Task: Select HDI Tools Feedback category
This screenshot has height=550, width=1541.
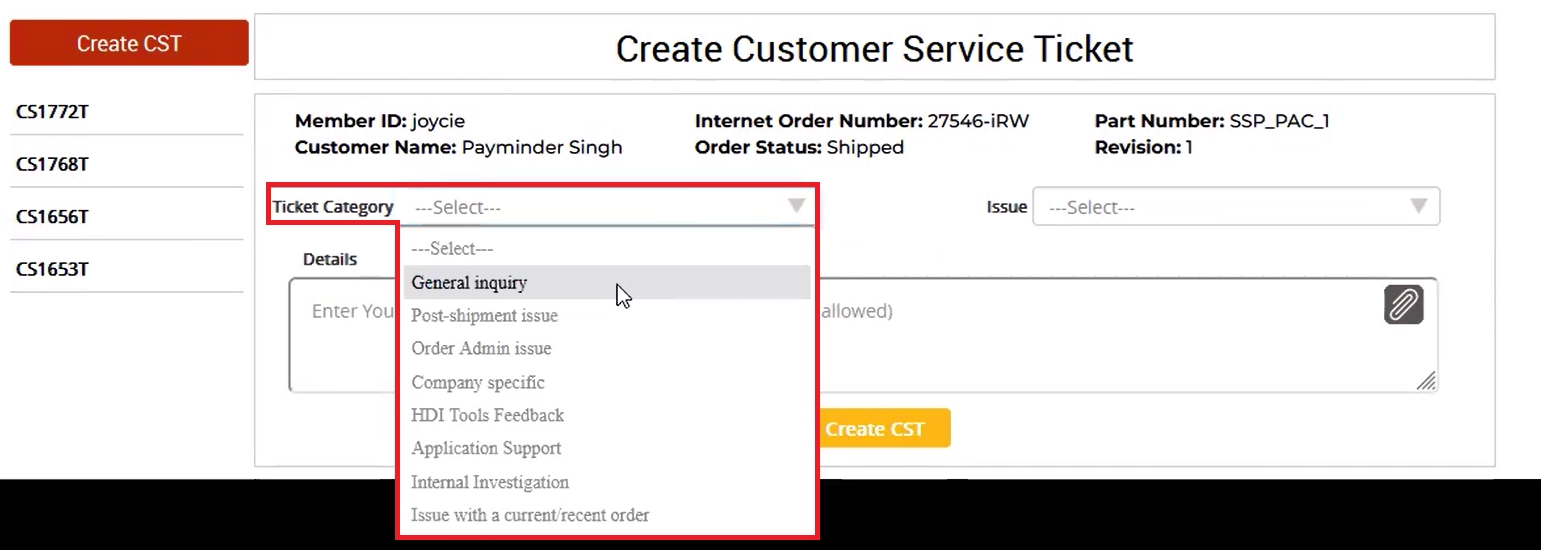Action: [607, 415]
